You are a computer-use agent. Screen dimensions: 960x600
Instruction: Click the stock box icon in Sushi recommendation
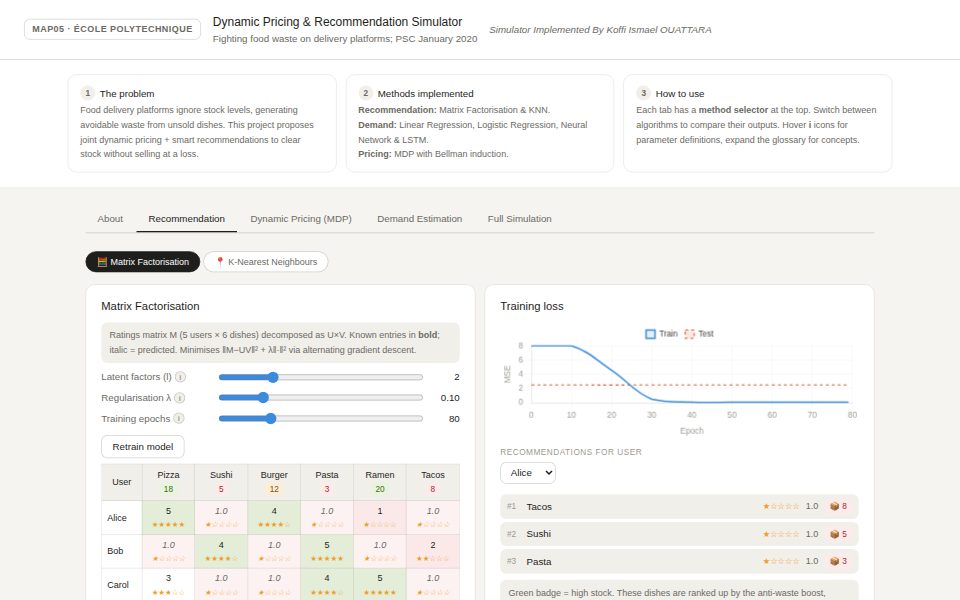pos(834,534)
